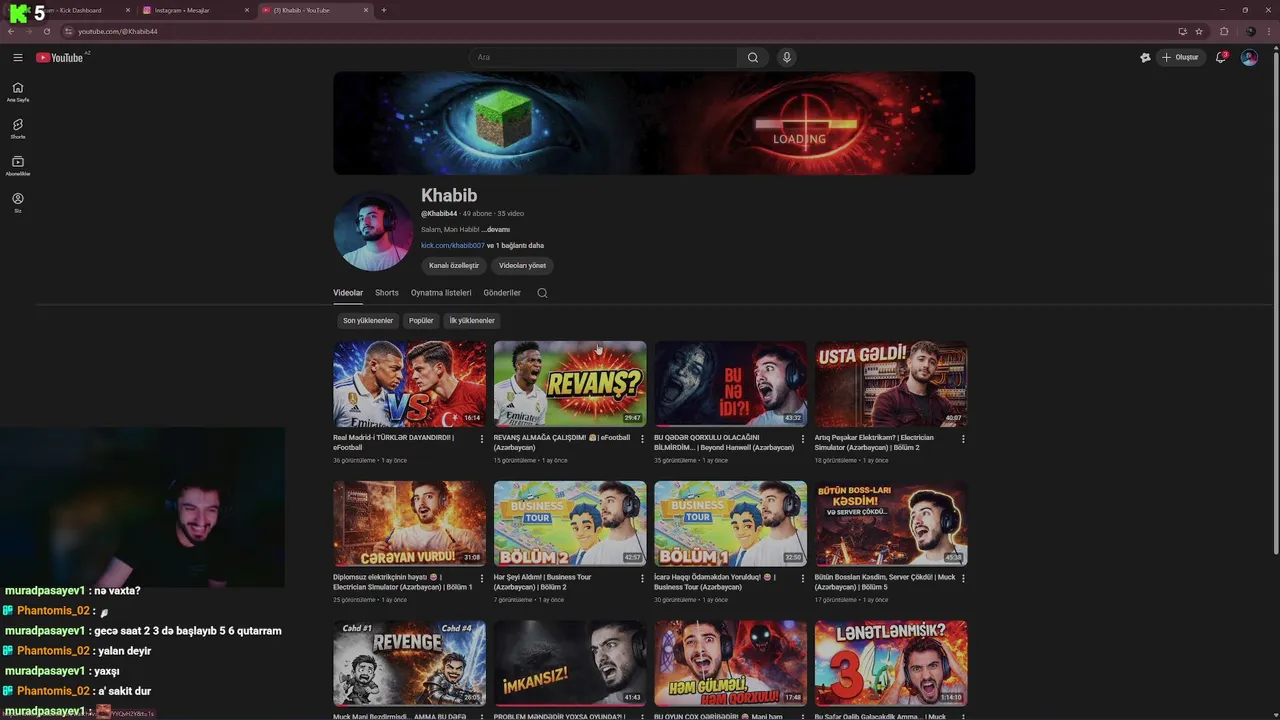
Task: Close the Kick Dashboard tab
Action: (128, 10)
